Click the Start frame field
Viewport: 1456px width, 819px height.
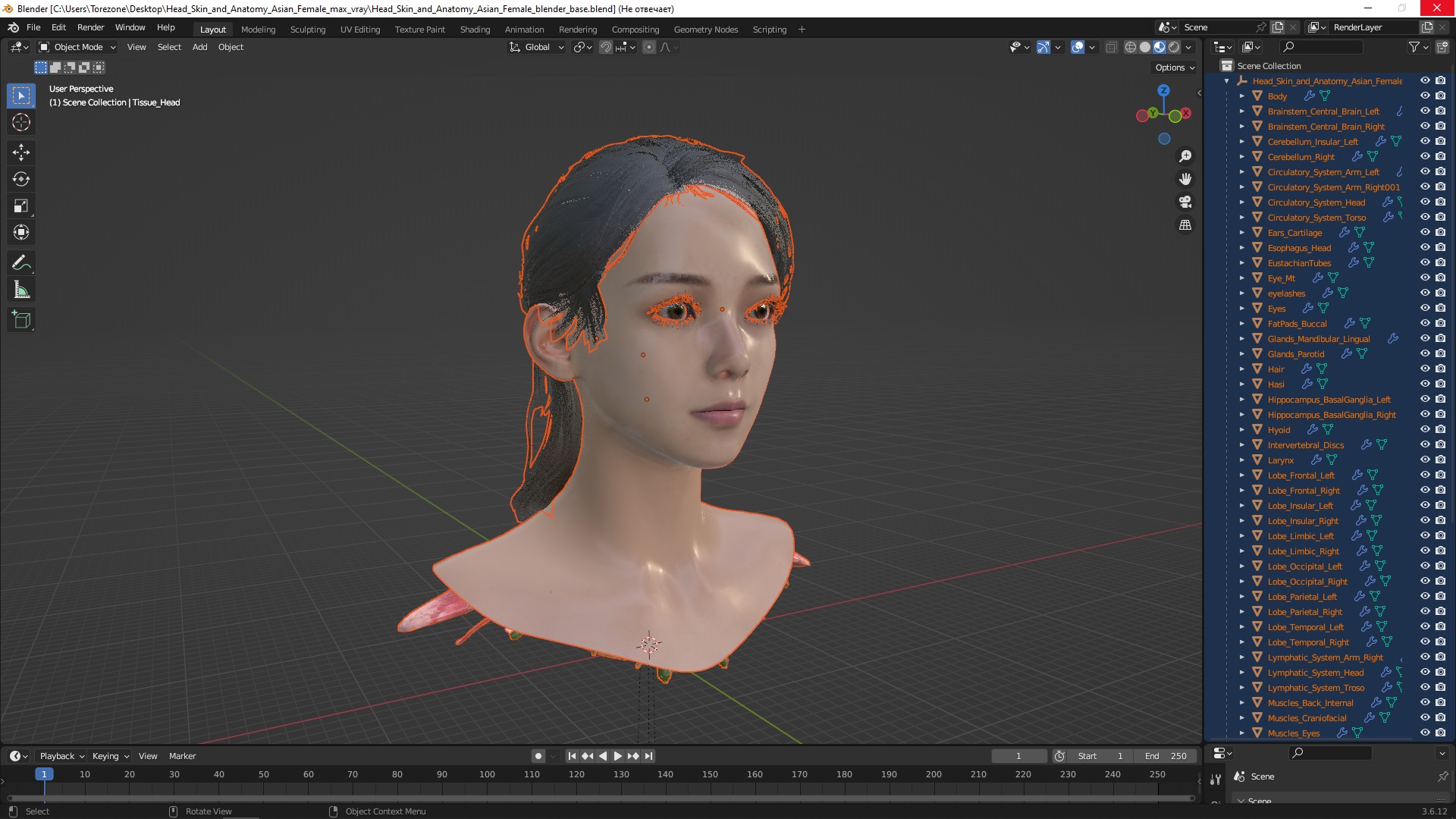pos(1101,756)
